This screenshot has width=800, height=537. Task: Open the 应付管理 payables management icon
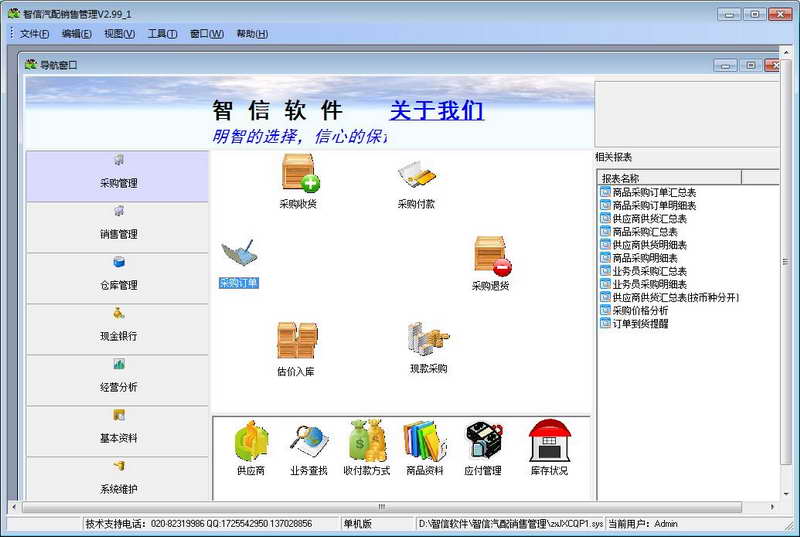[483, 448]
